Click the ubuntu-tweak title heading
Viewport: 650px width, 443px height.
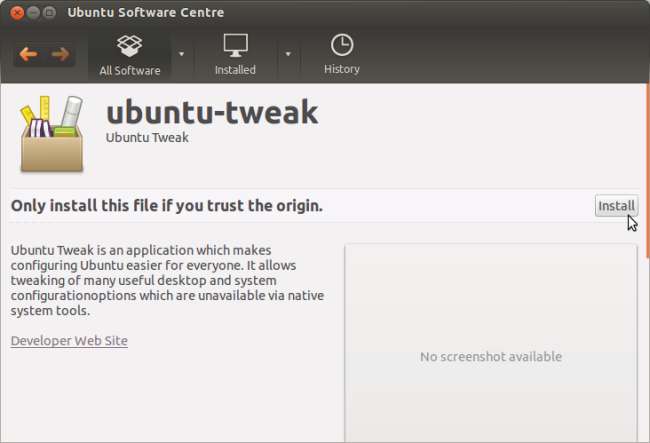point(212,112)
